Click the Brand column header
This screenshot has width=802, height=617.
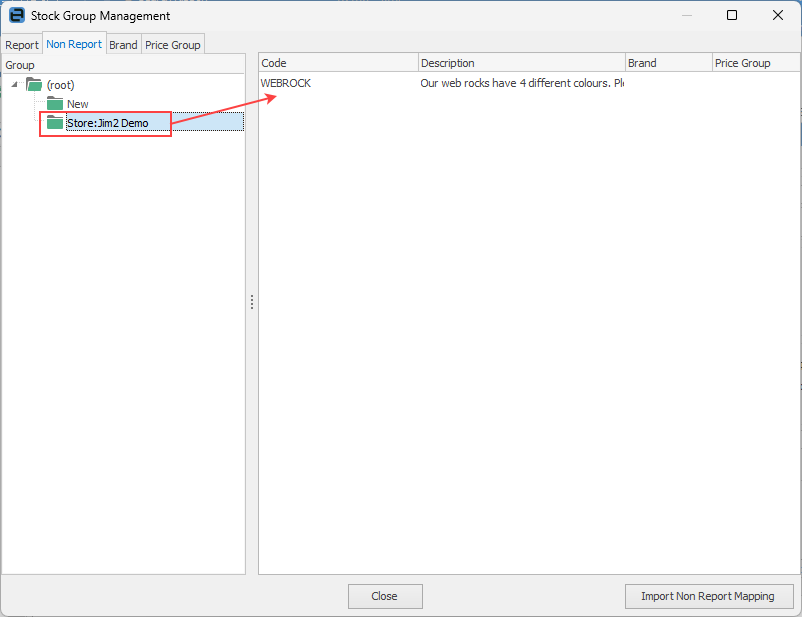(x=669, y=63)
